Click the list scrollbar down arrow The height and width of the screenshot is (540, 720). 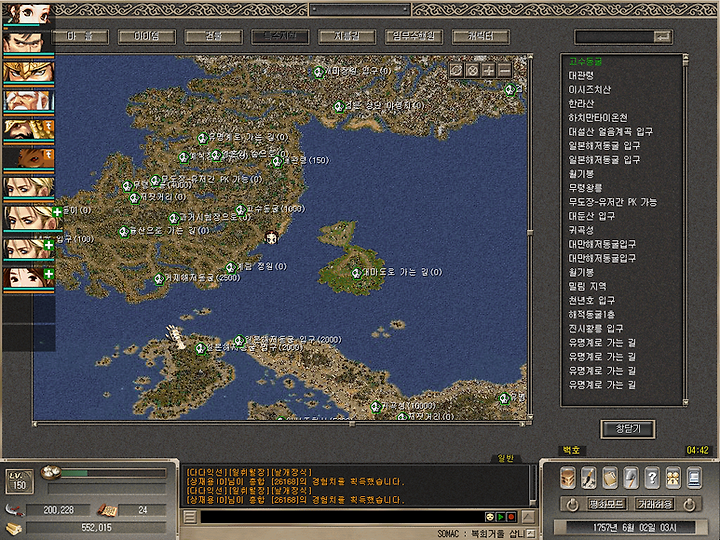[x=686, y=402]
